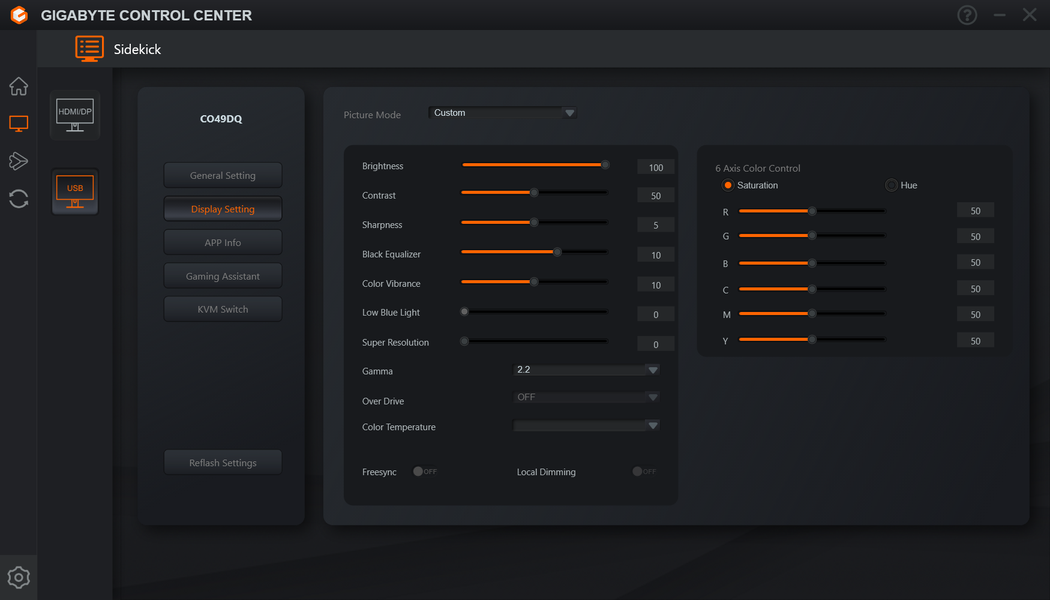This screenshot has width=1050, height=600.
Task: Open settings gear at bottom left
Action: pos(18,577)
